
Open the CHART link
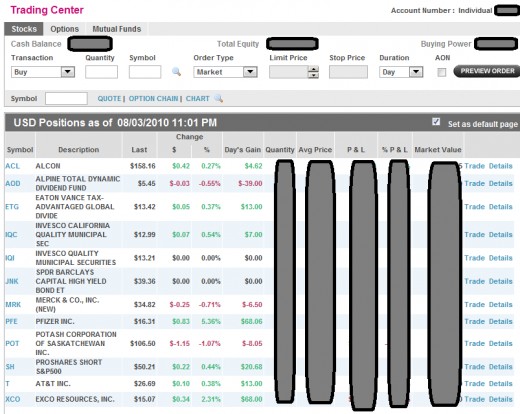(x=198, y=99)
